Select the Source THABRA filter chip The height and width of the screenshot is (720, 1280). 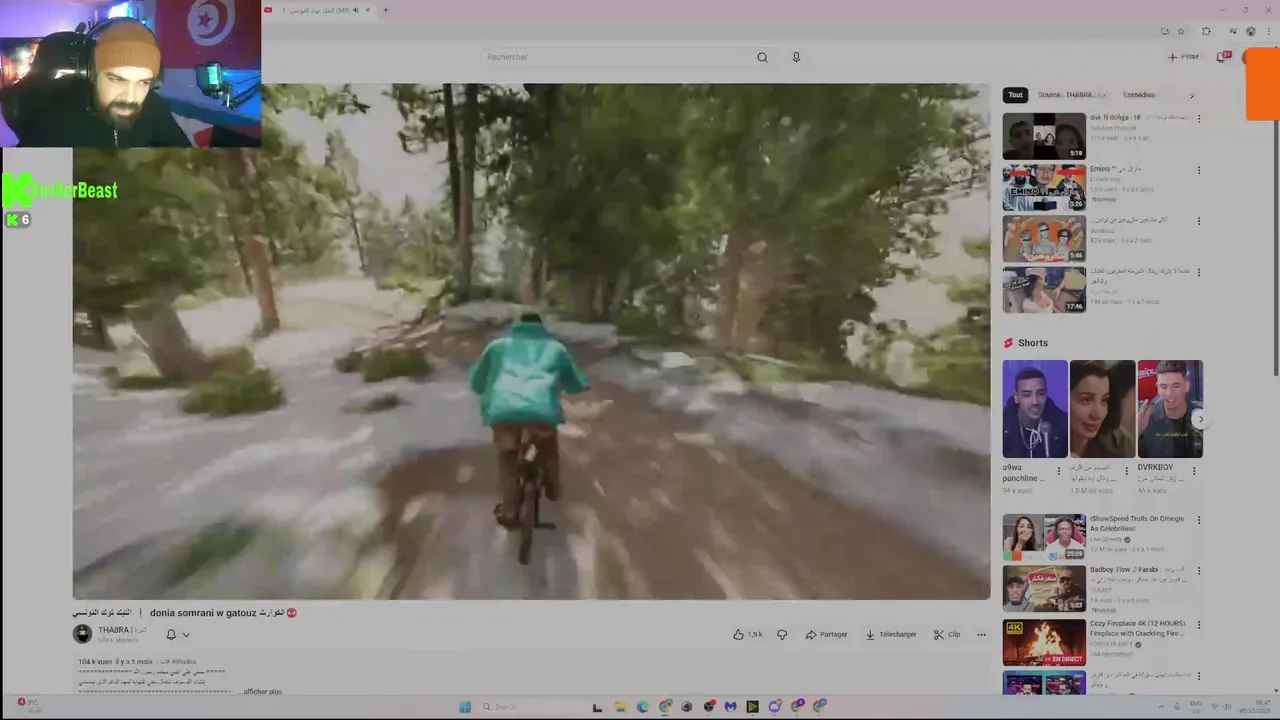(x=1072, y=95)
